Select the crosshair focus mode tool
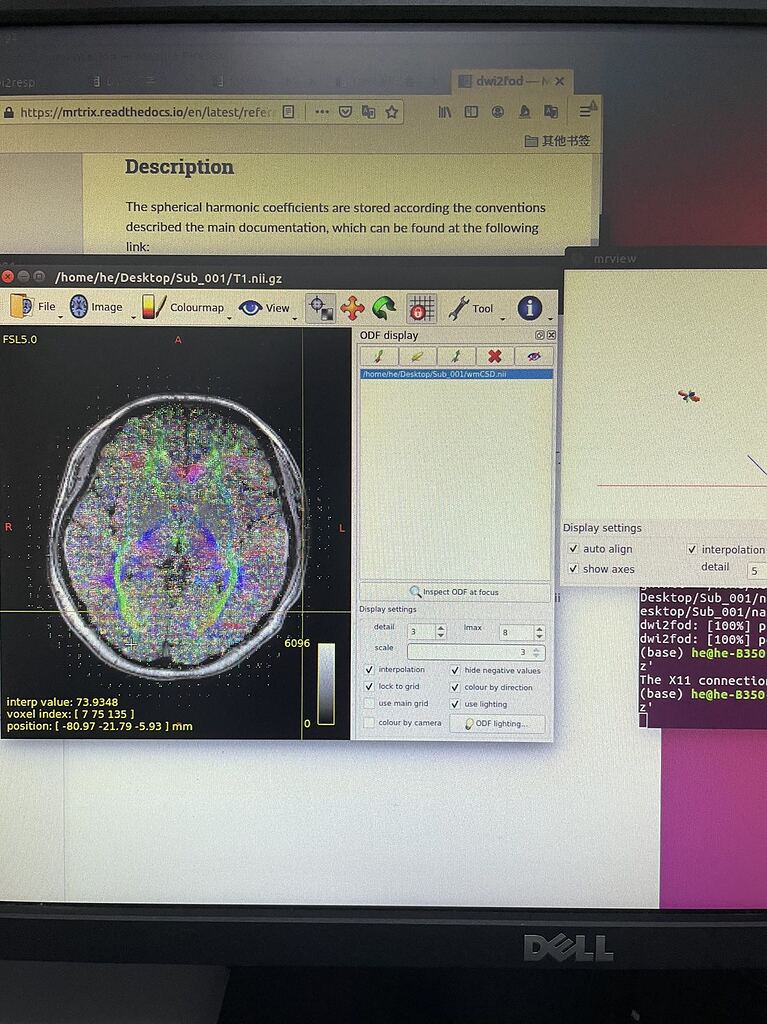Viewport: 767px width, 1024px height. coord(320,308)
